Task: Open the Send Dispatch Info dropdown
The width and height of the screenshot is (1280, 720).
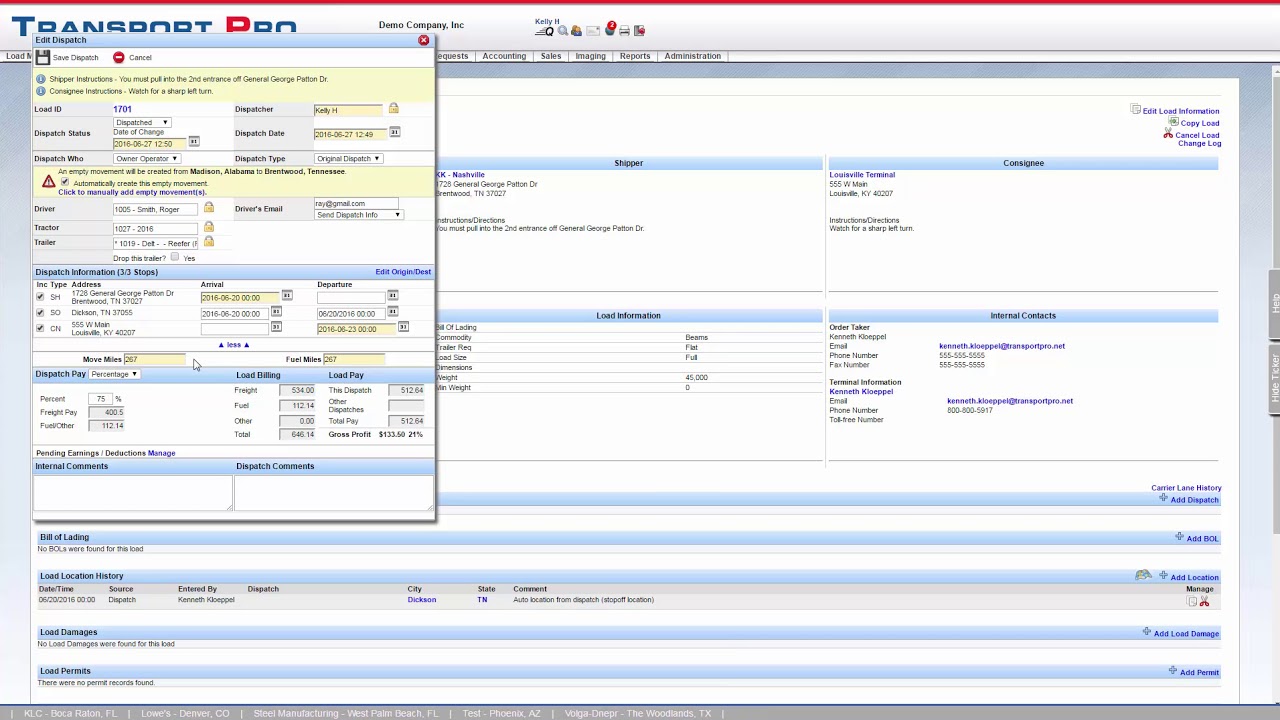Action: 358,215
